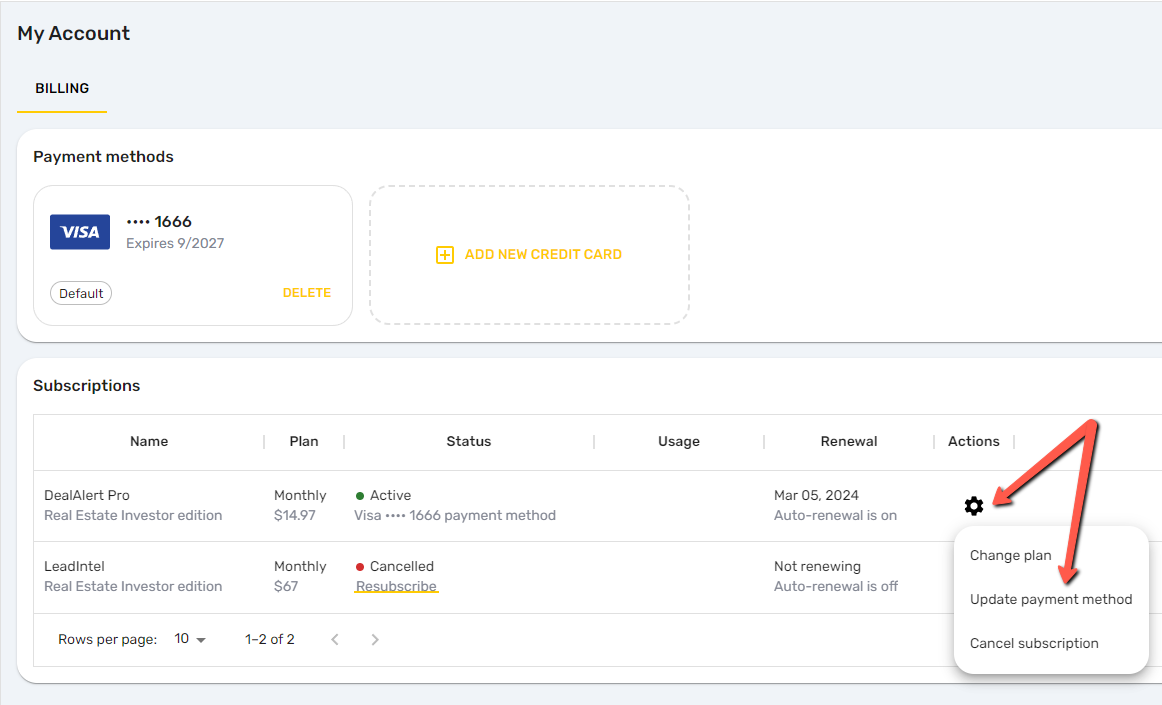1162x705 pixels.
Task: Select Cancel subscription menu entry
Action: [x=1034, y=643]
